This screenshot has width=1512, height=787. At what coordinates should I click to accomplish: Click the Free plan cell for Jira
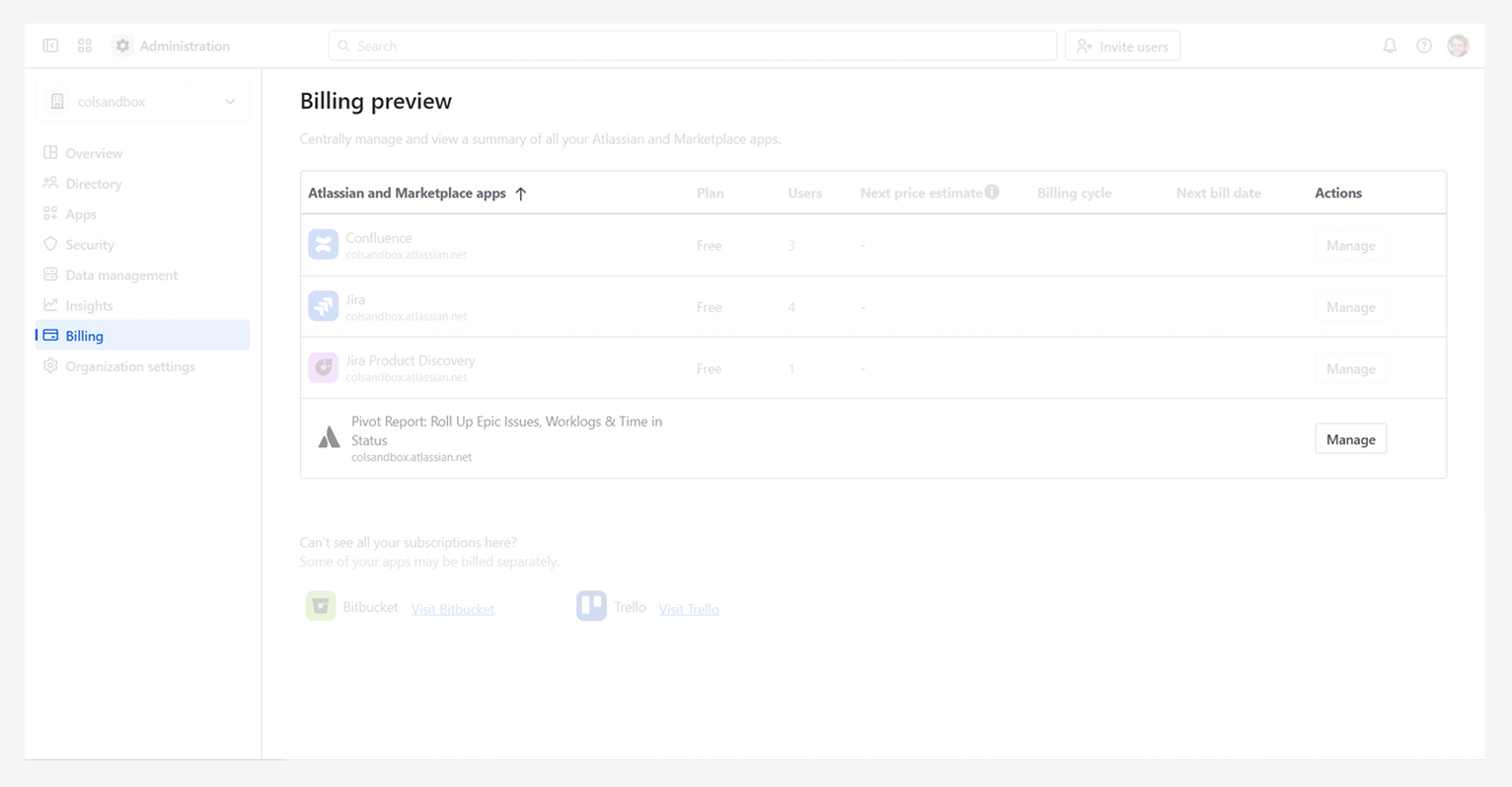pos(710,307)
